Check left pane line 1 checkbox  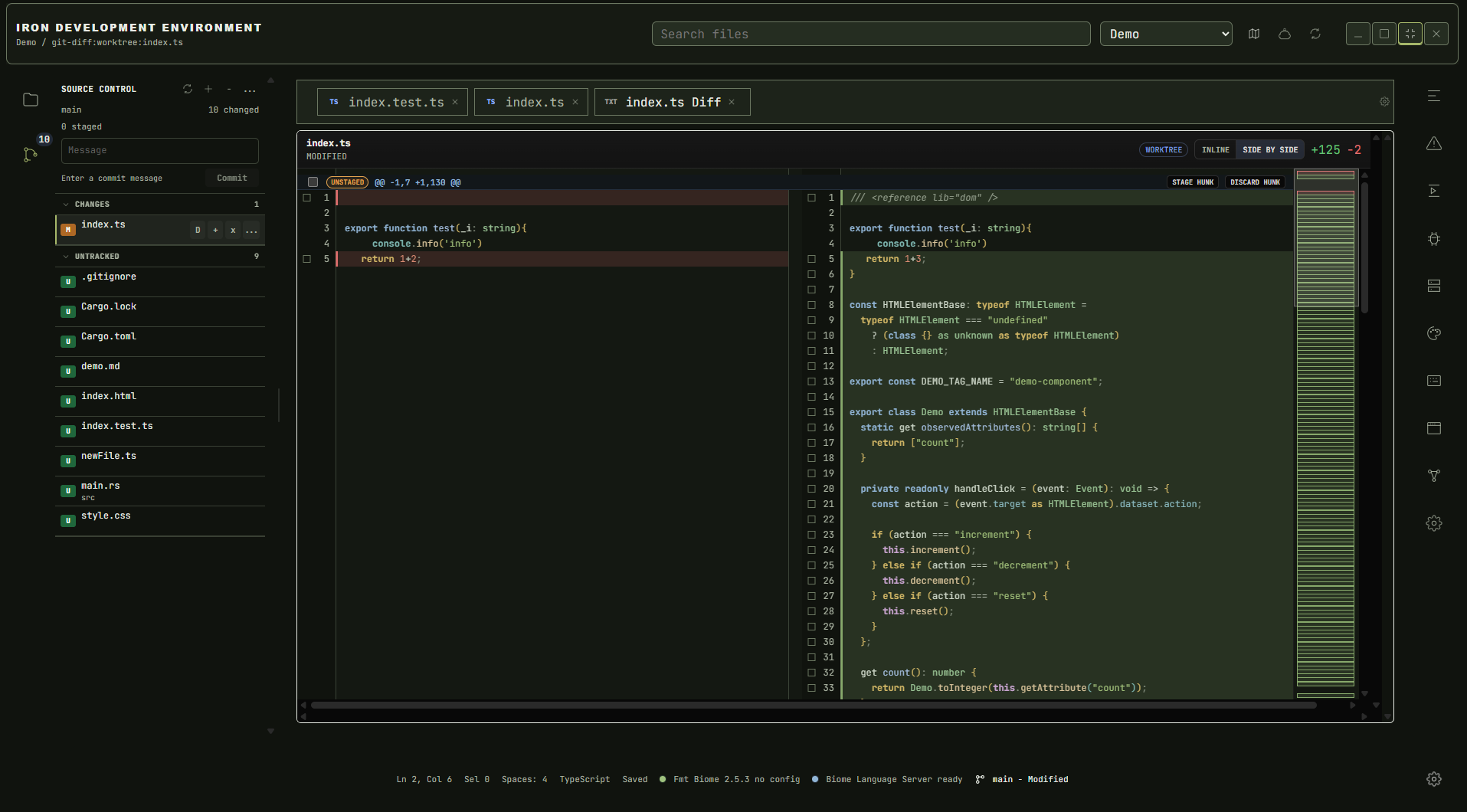pos(307,198)
